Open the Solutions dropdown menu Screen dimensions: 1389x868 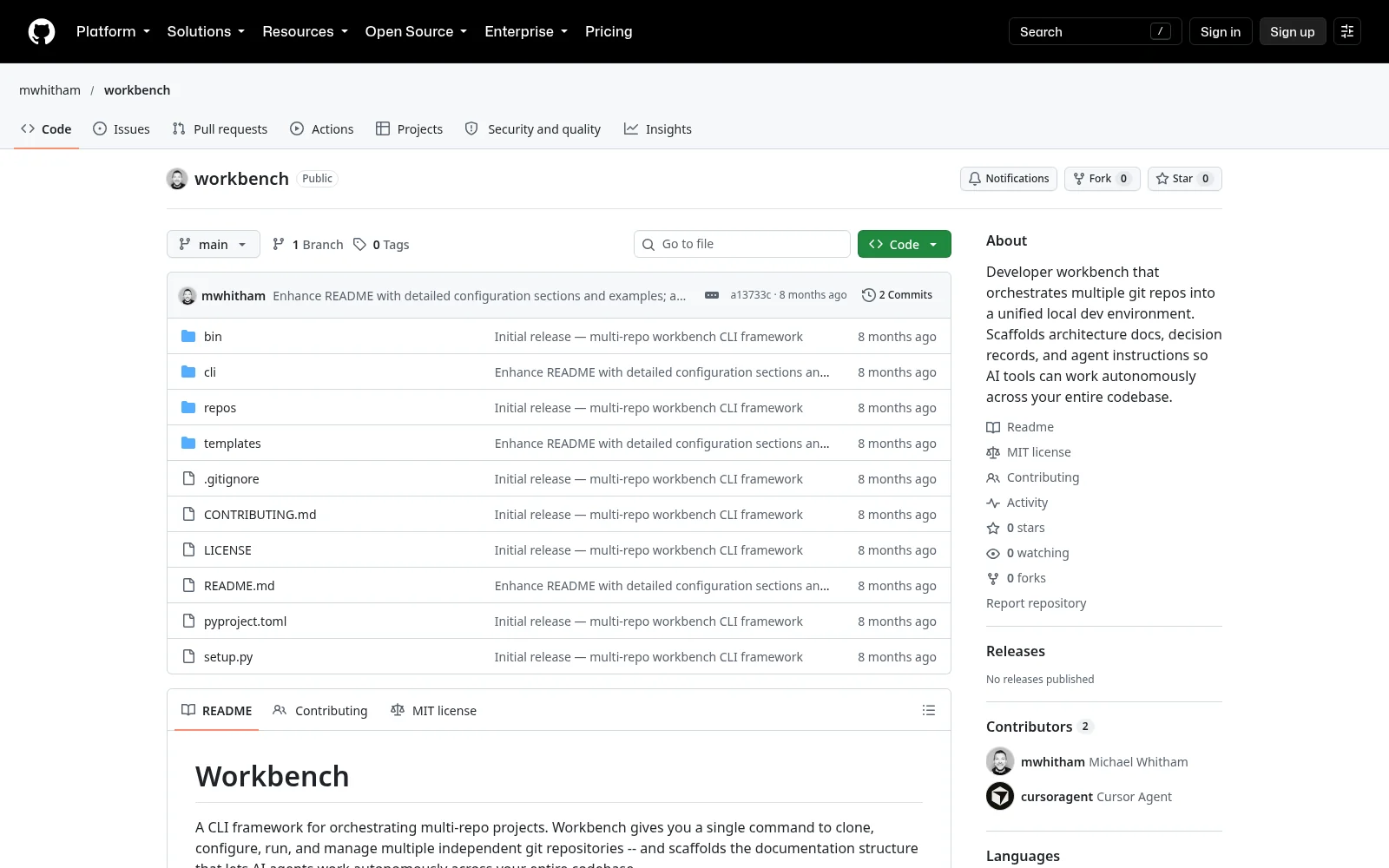[206, 31]
